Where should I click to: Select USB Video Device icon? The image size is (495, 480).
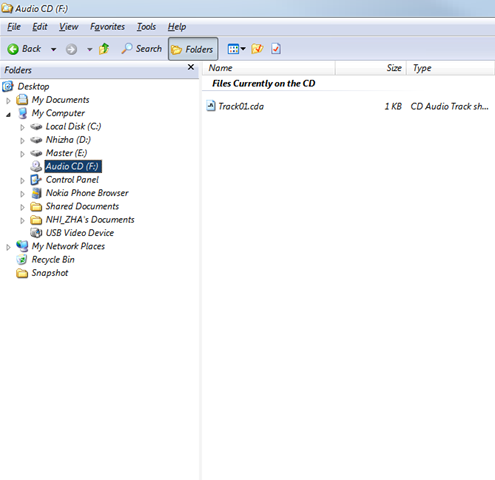pos(36,233)
